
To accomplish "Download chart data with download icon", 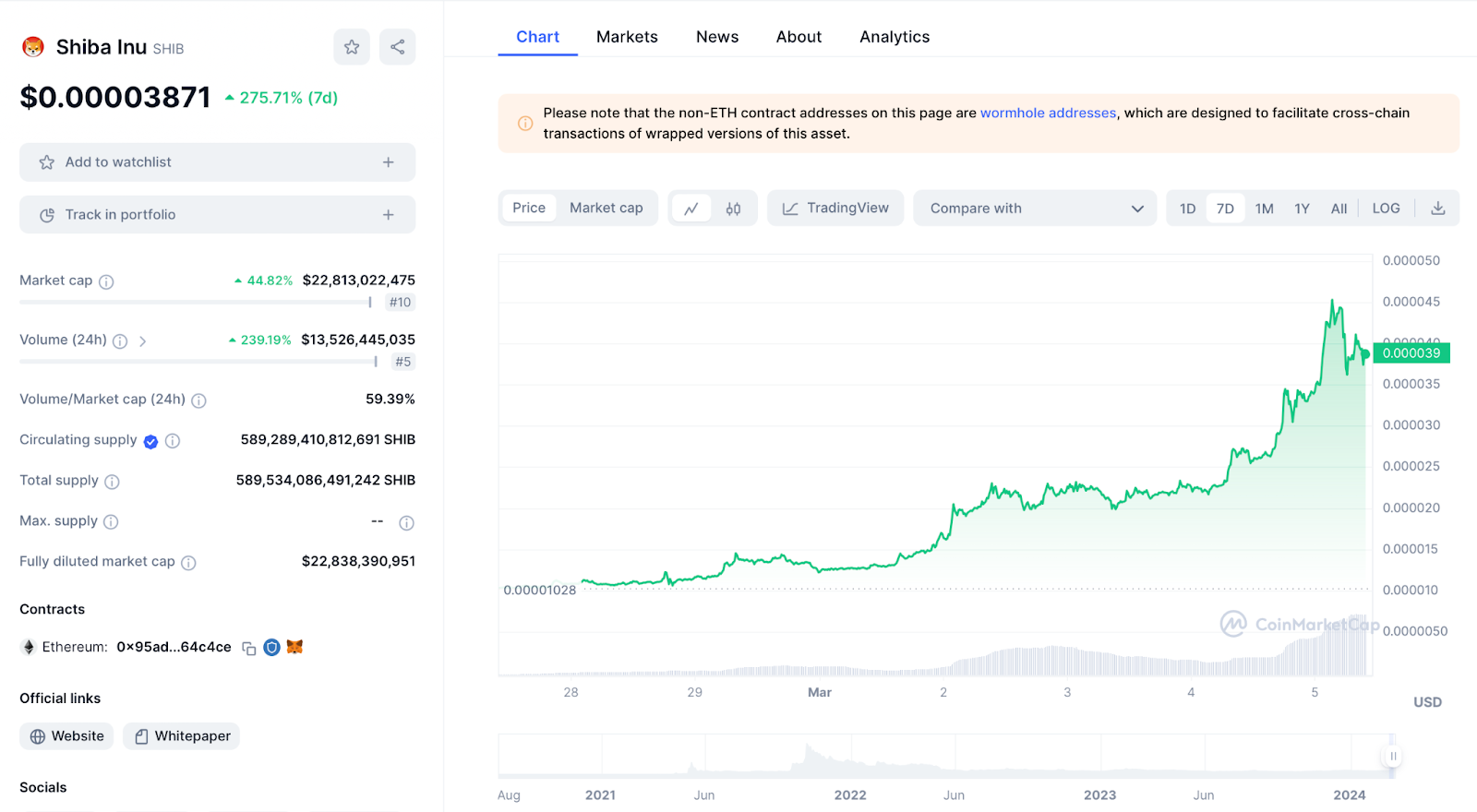I will (1437, 208).
